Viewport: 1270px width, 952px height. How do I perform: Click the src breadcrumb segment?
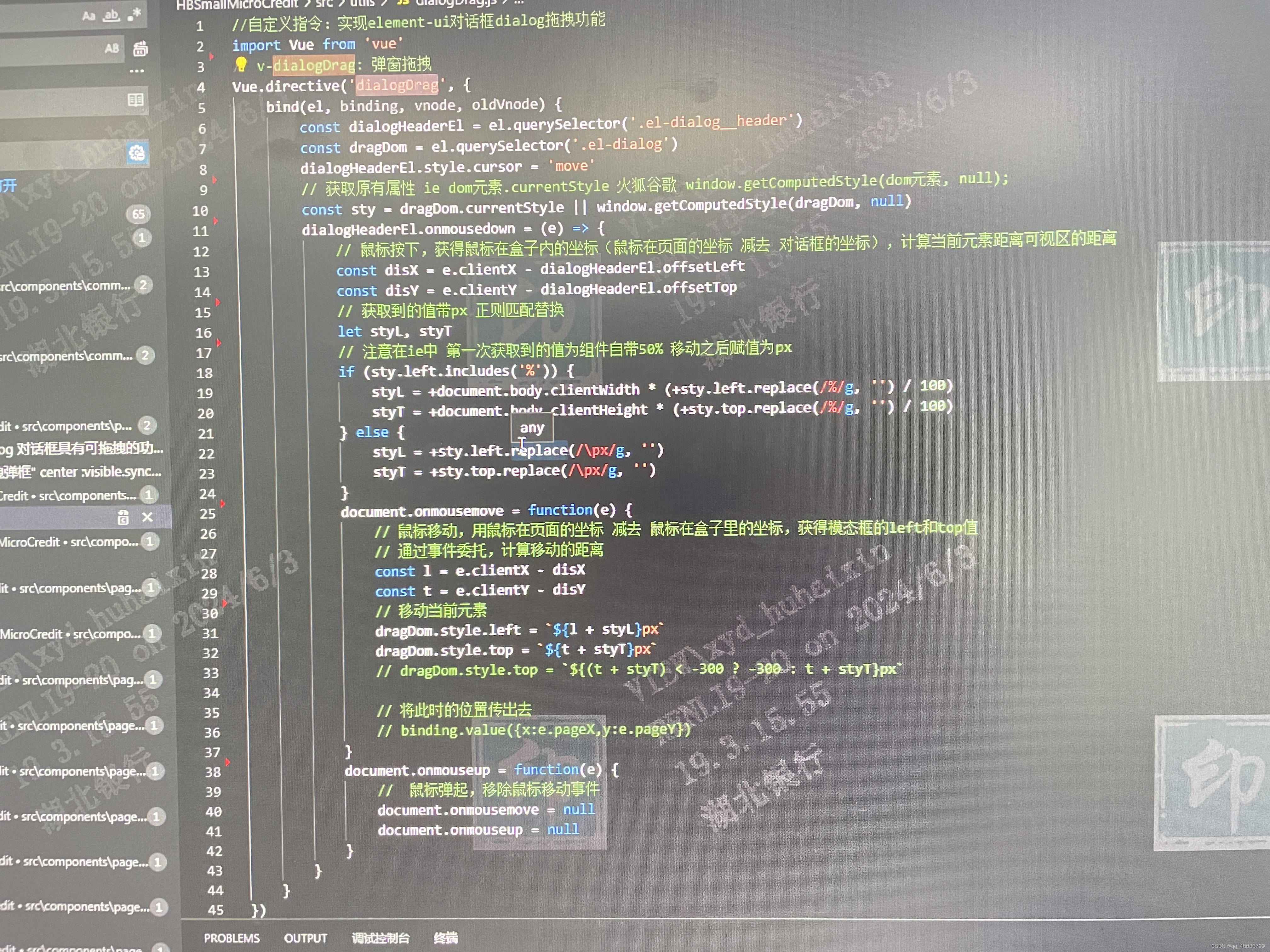coord(324,3)
